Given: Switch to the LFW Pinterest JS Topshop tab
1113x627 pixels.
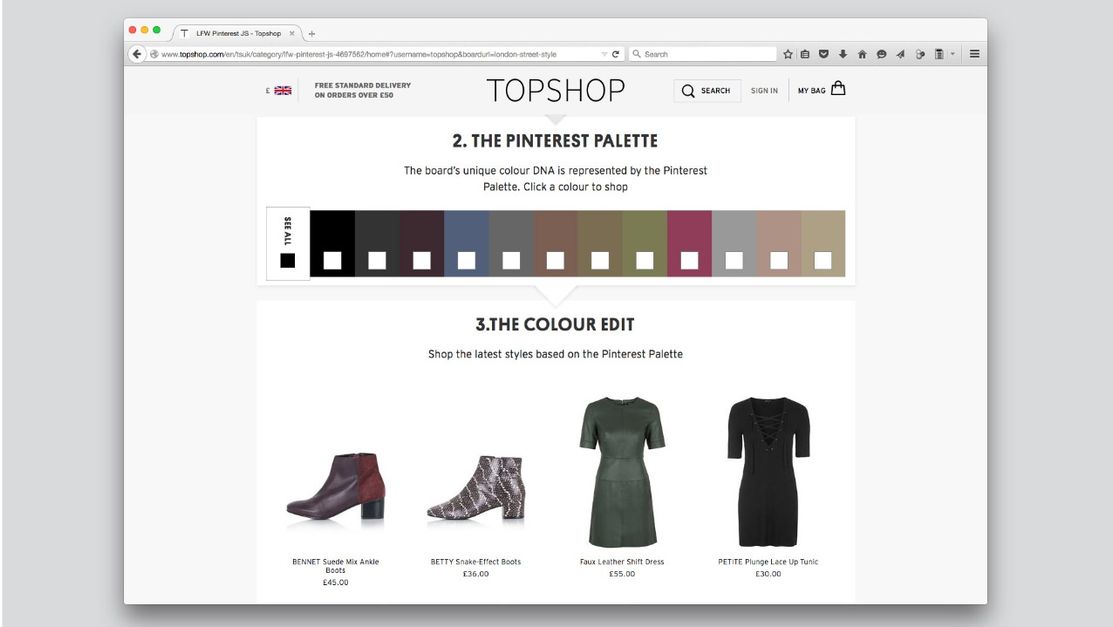Looking at the screenshot, I should (240, 32).
